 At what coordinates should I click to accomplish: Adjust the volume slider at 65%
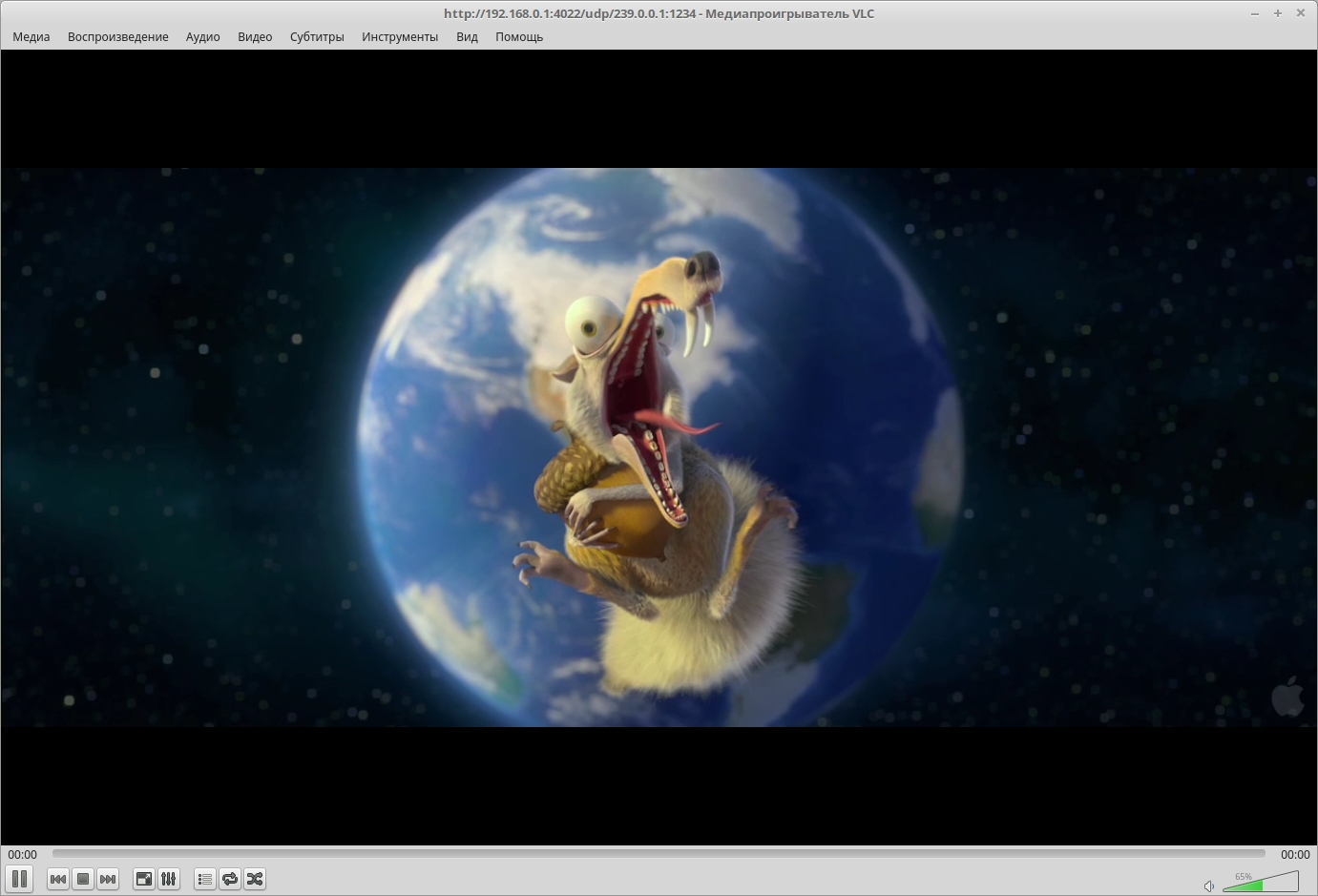(x=1260, y=882)
